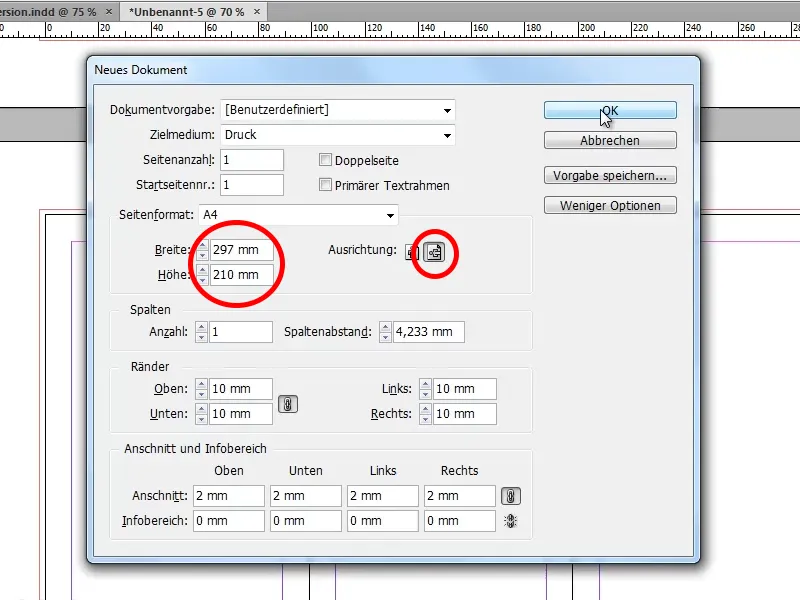Click the Ränder Oben field
800x600 pixels.
241,389
